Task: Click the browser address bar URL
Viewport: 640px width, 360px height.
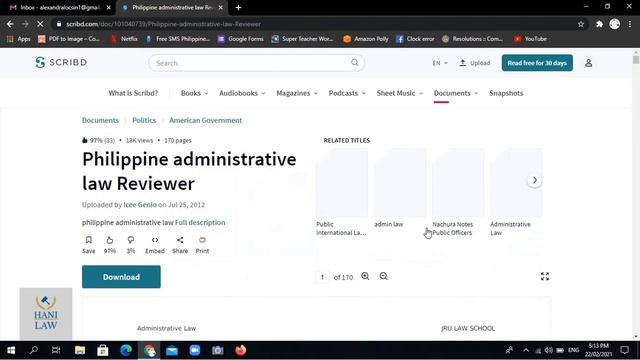Action: (163, 24)
